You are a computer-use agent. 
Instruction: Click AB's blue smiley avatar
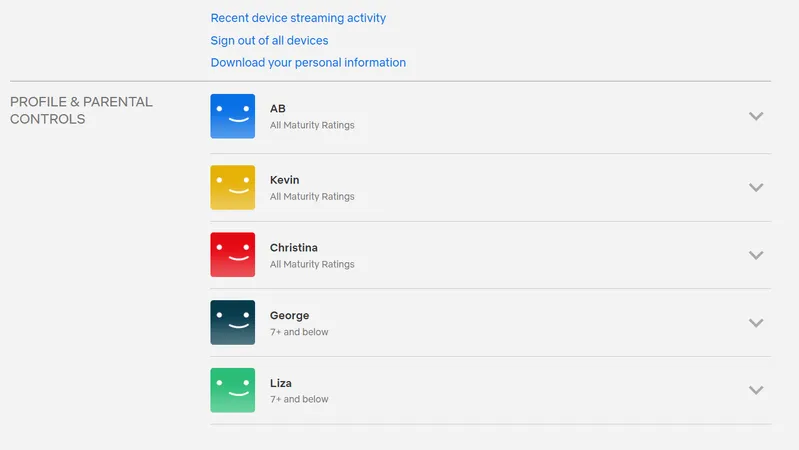(x=233, y=116)
